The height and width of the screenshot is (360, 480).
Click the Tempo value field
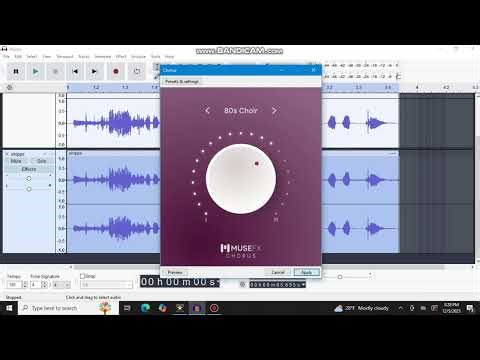coord(14,285)
